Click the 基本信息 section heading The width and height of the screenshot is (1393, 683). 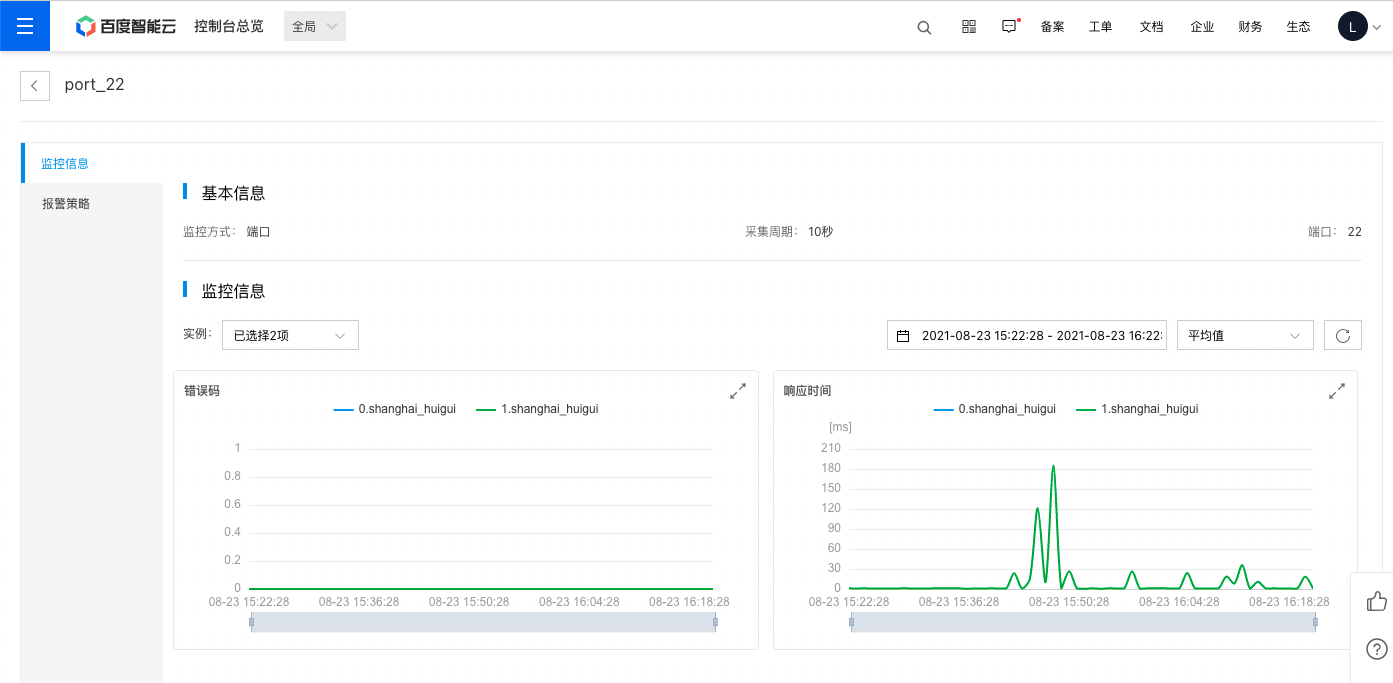pos(233,193)
